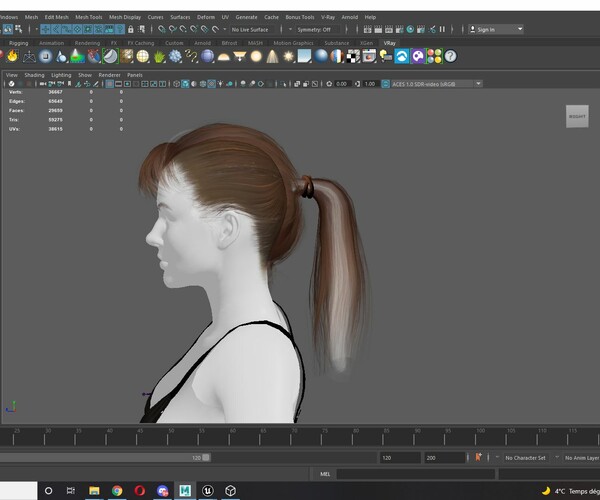Open the Mesh Tools menu

[x=88, y=17]
